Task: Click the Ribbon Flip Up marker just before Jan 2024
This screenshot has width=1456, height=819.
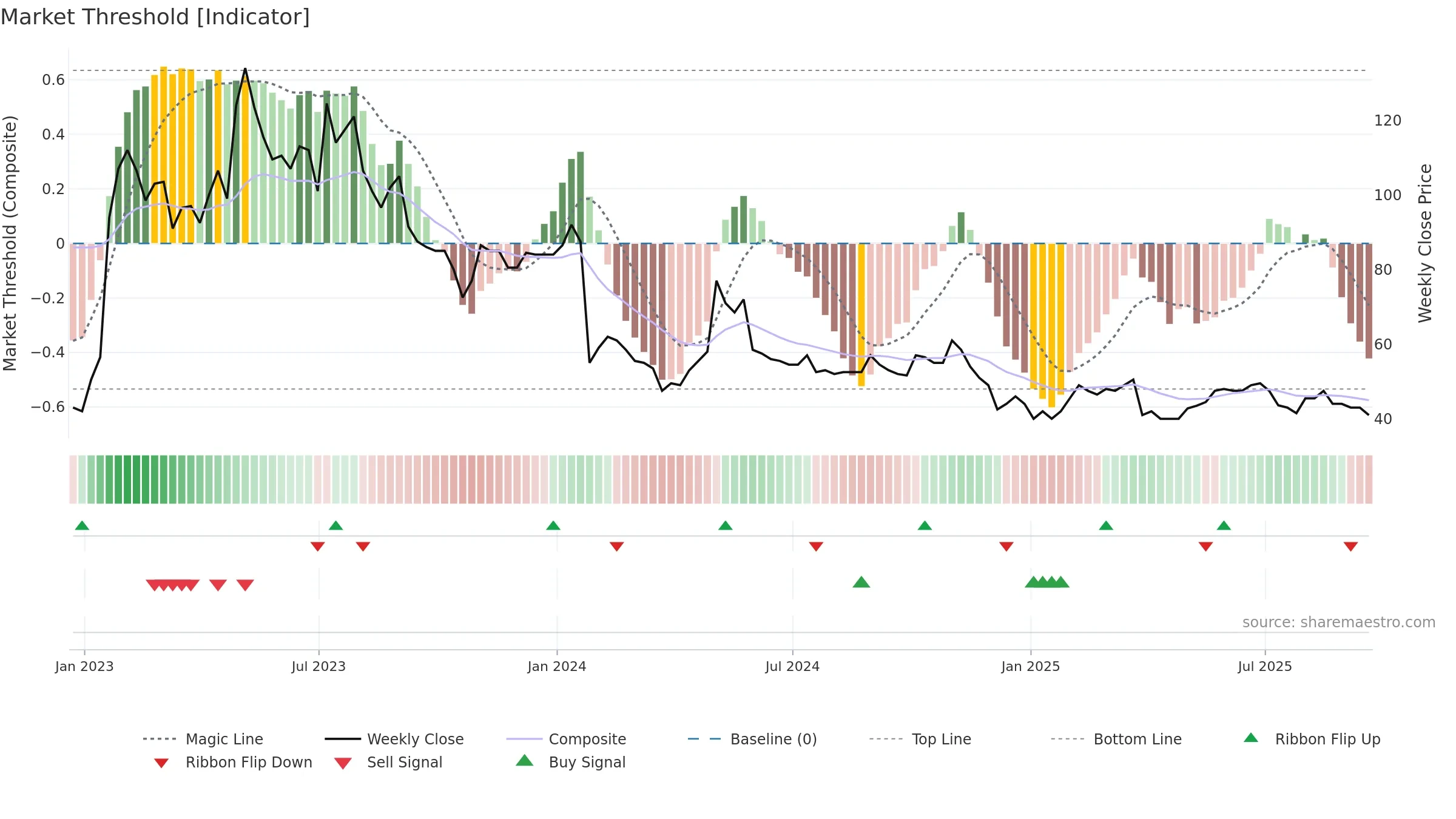Action: [553, 525]
